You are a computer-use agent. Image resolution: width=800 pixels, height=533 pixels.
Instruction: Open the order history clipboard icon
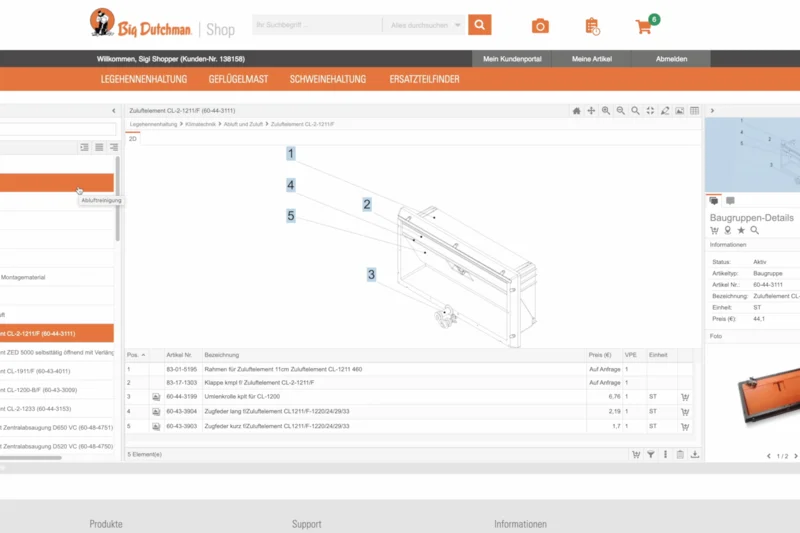tap(592, 27)
